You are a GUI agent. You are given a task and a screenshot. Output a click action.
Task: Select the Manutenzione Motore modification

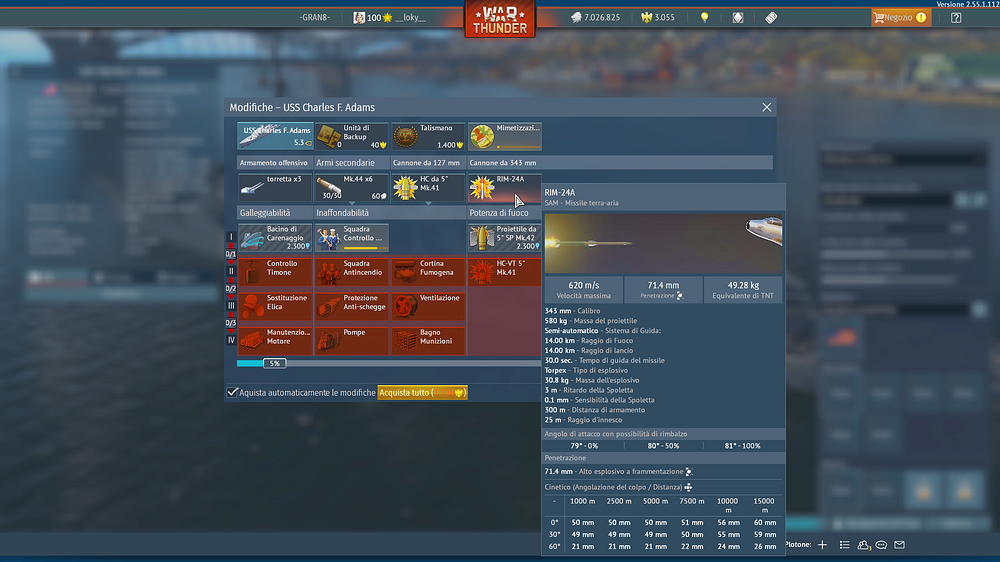point(275,341)
